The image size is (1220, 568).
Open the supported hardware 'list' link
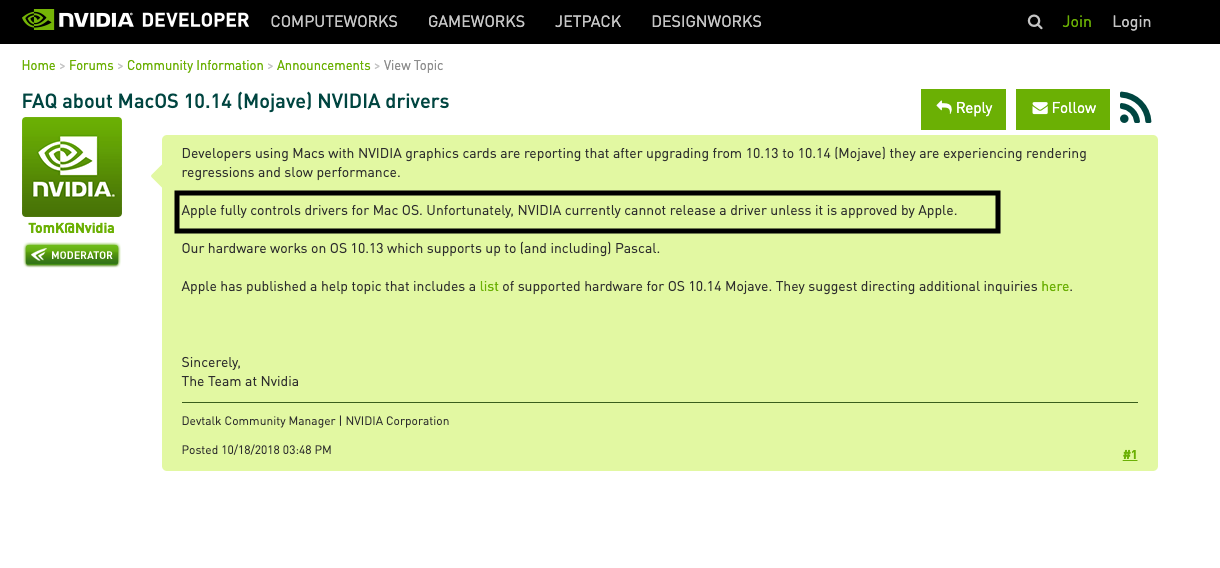point(489,286)
